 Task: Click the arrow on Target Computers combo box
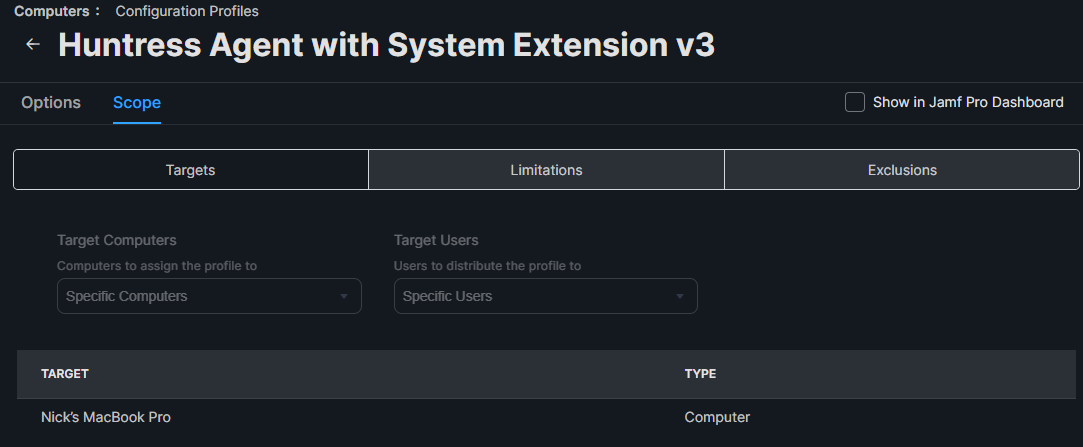[343, 296]
